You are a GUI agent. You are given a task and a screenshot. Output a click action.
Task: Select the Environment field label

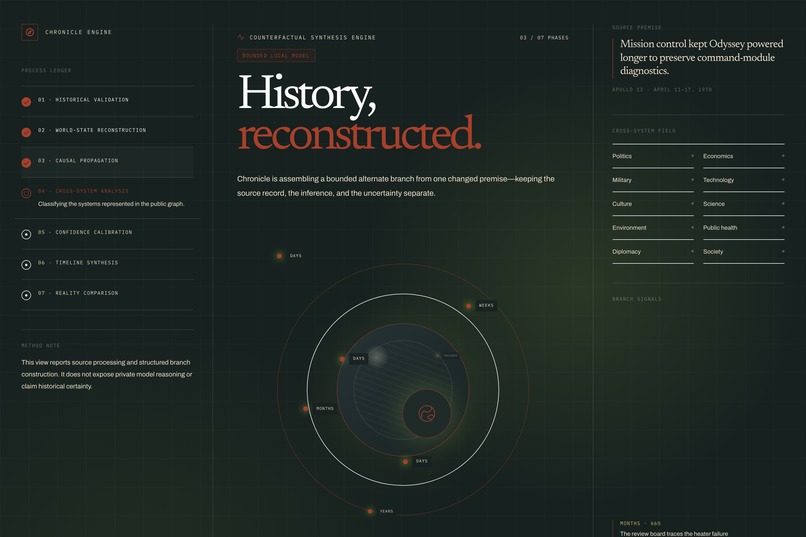[x=629, y=228]
